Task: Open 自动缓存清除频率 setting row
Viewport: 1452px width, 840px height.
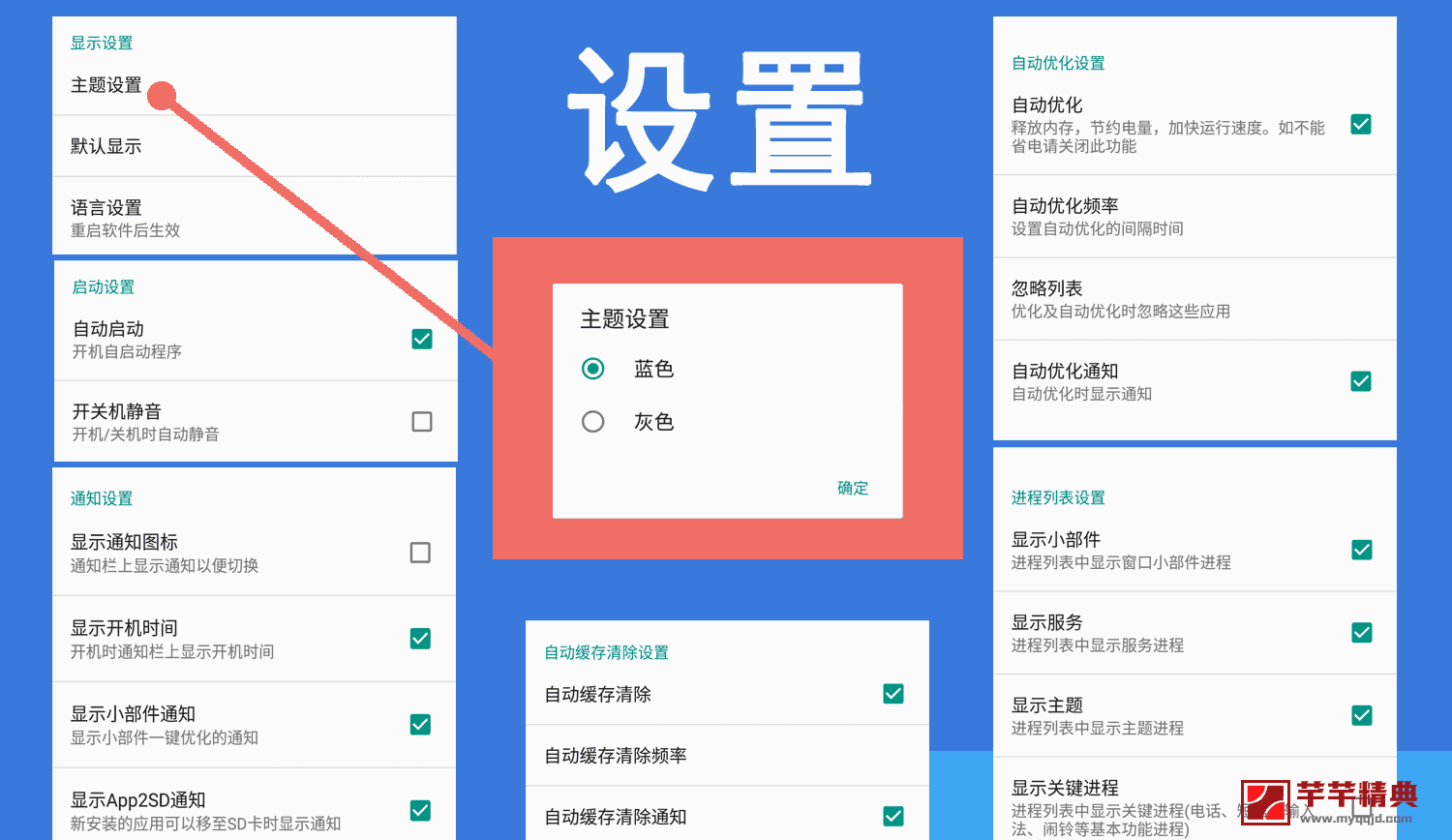Action: pos(727,756)
